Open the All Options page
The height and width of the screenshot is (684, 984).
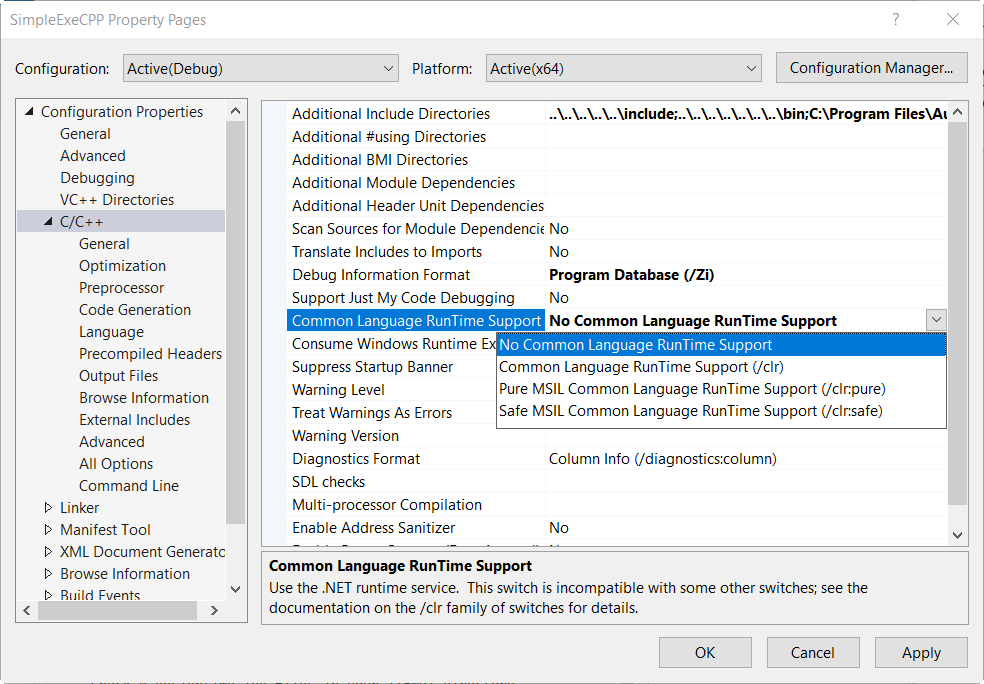click(116, 463)
